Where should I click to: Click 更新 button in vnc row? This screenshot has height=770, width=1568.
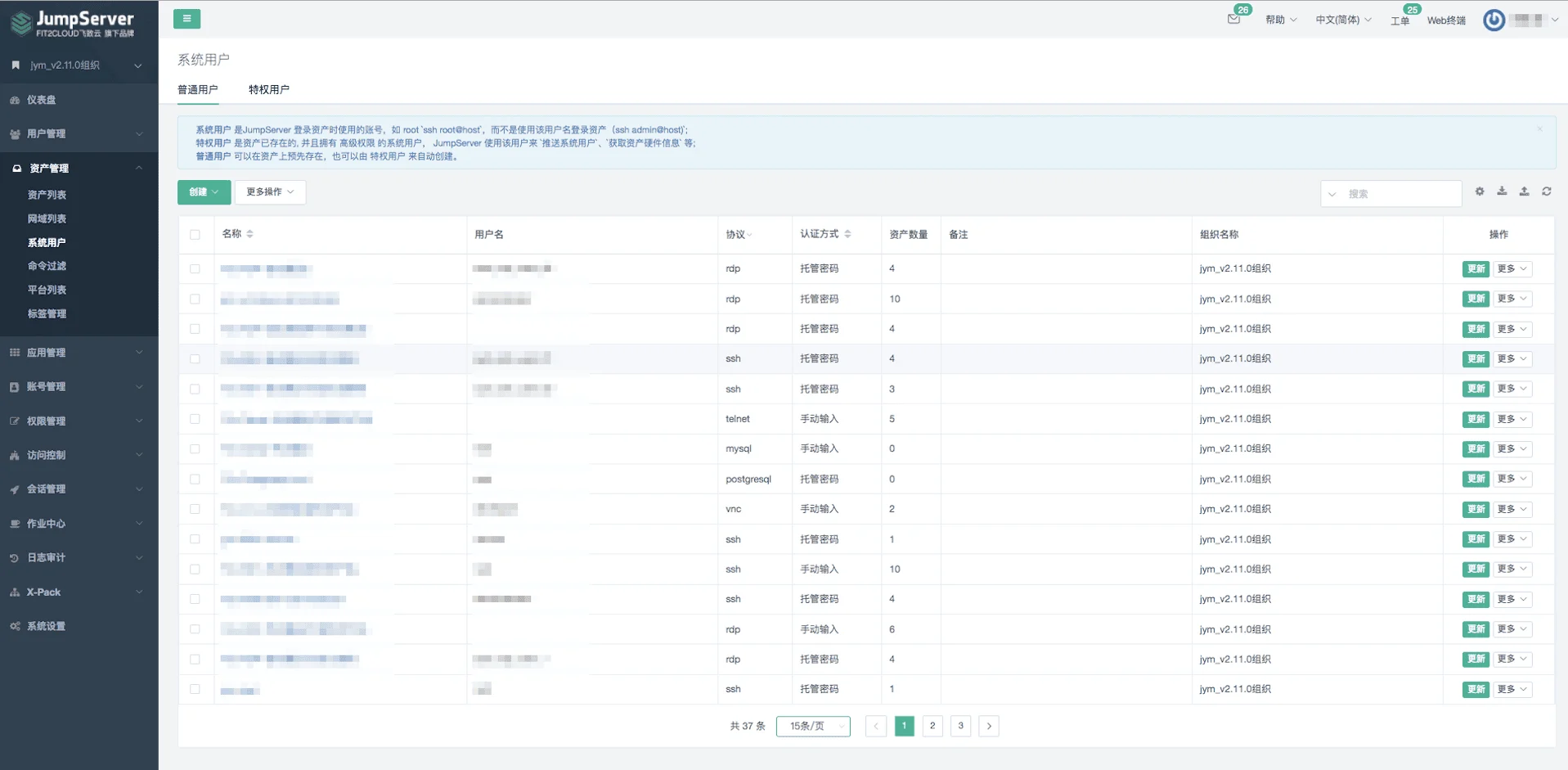pos(1476,509)
